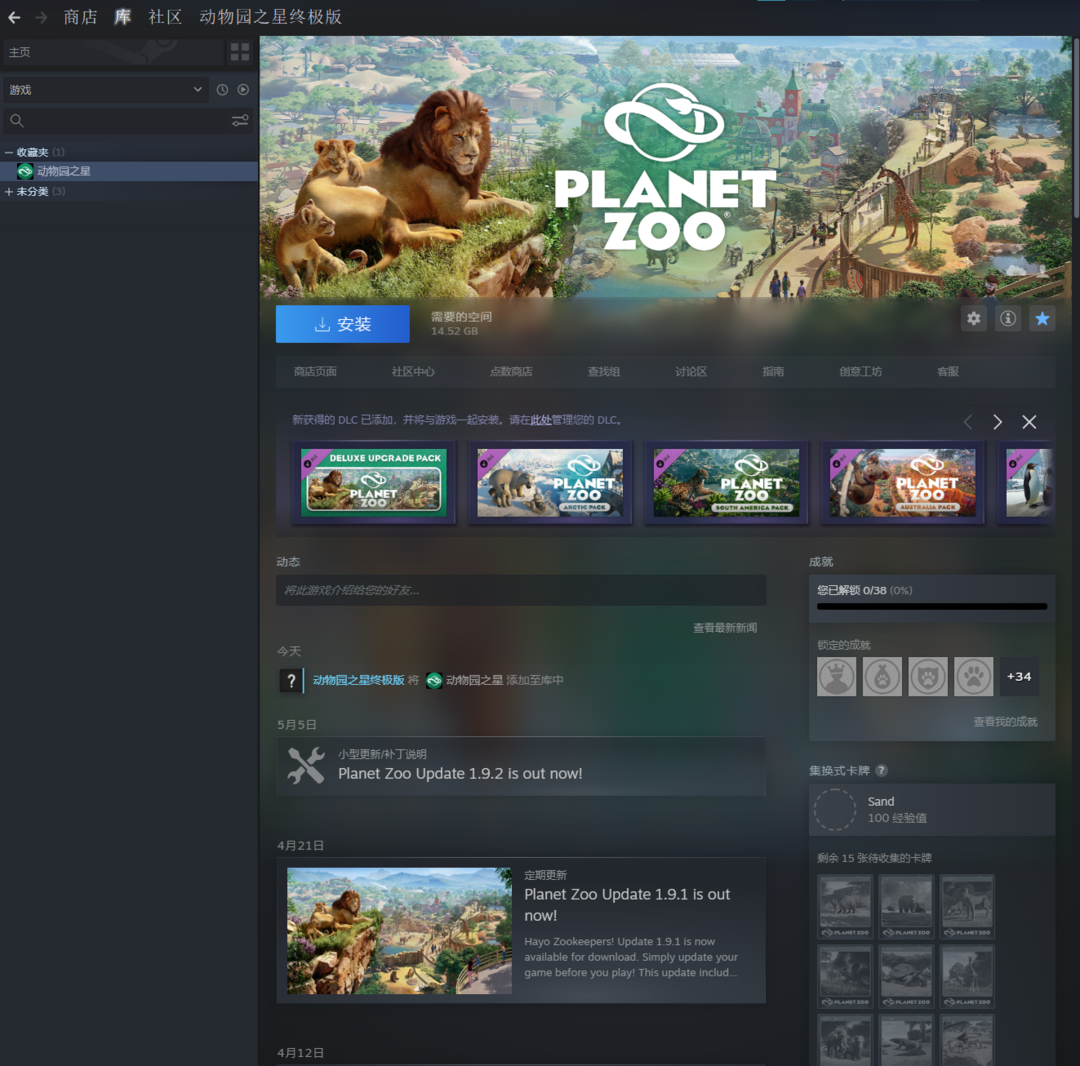Click achievement progress bar 0/38

[931, 606]
